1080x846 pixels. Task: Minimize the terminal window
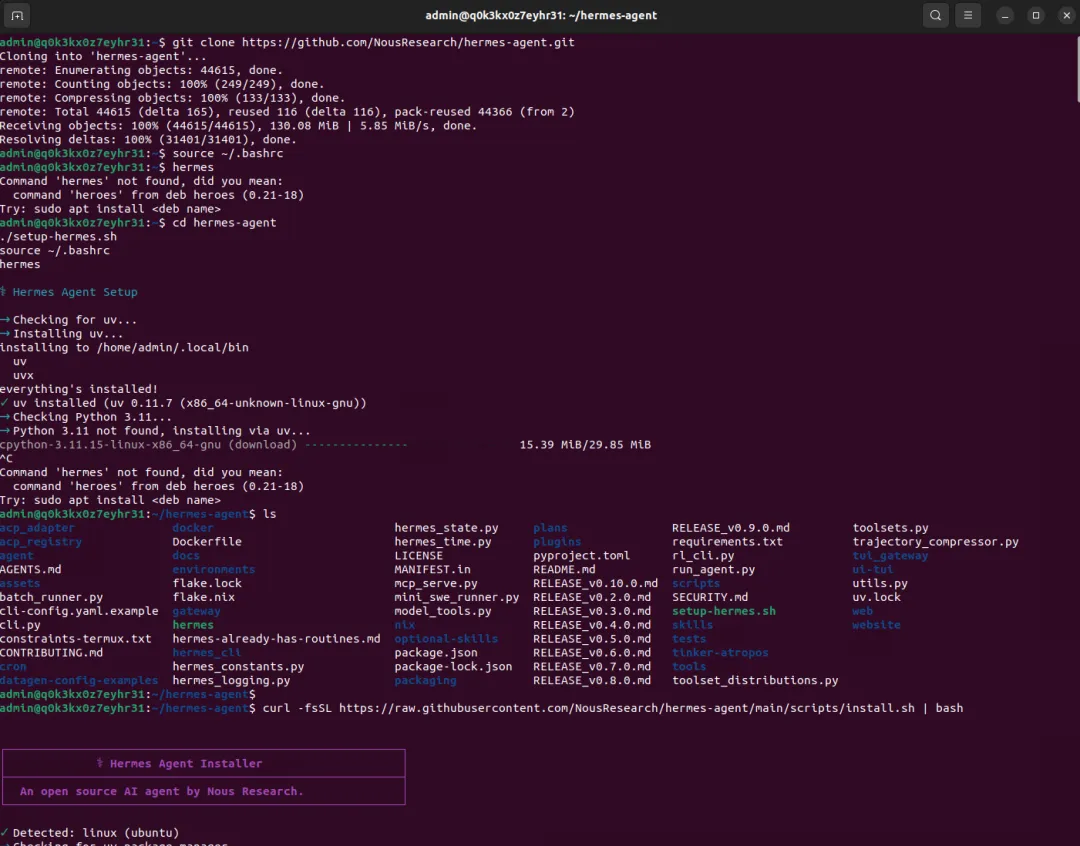[1005, 15]
